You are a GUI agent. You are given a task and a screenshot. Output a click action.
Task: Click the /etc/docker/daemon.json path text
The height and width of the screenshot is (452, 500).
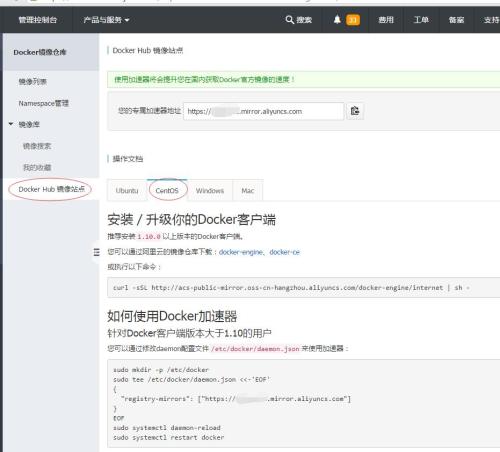[255, 349]
